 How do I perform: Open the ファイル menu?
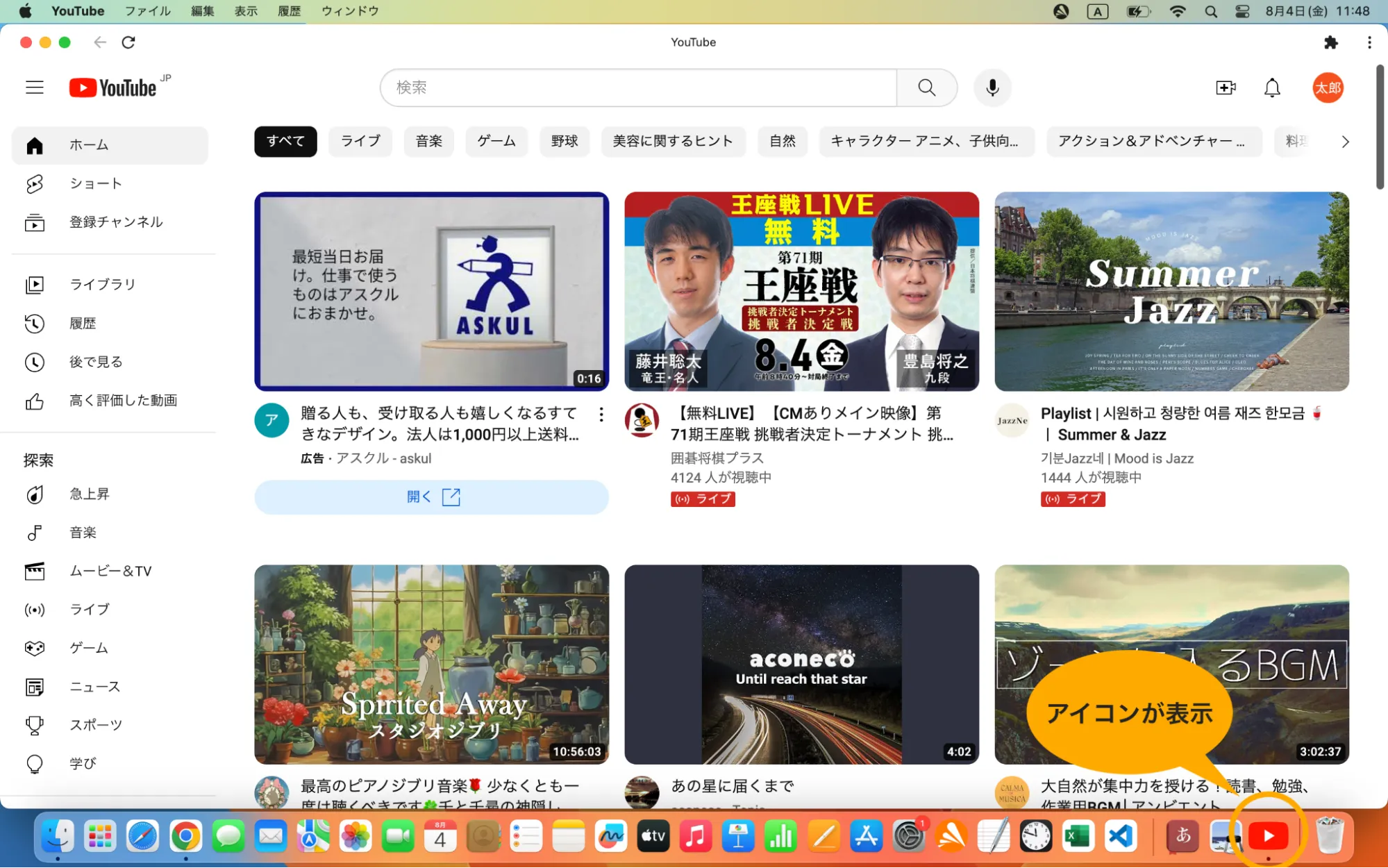point(147,11)
